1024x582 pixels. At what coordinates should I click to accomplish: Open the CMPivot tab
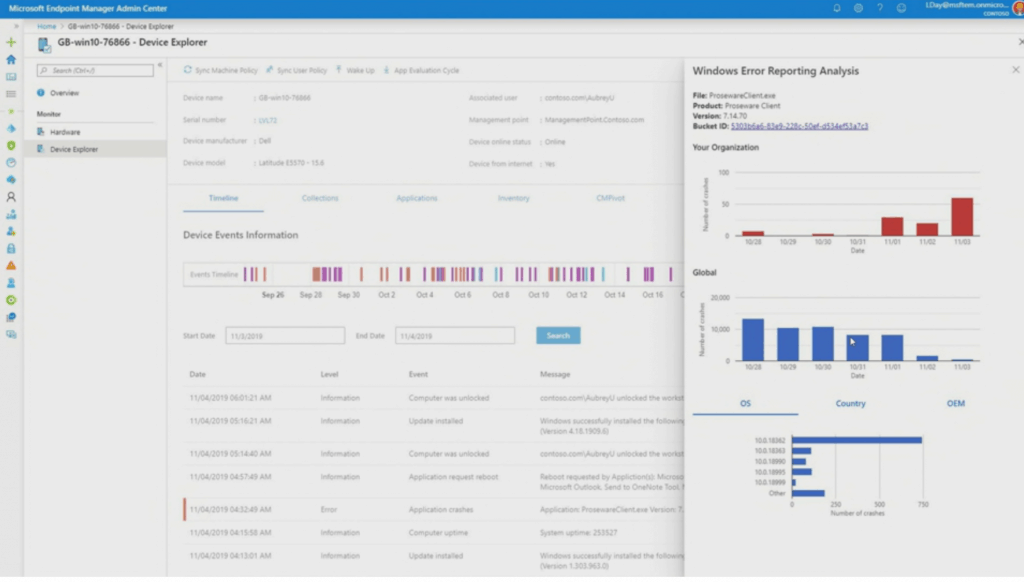coord(610,199)
